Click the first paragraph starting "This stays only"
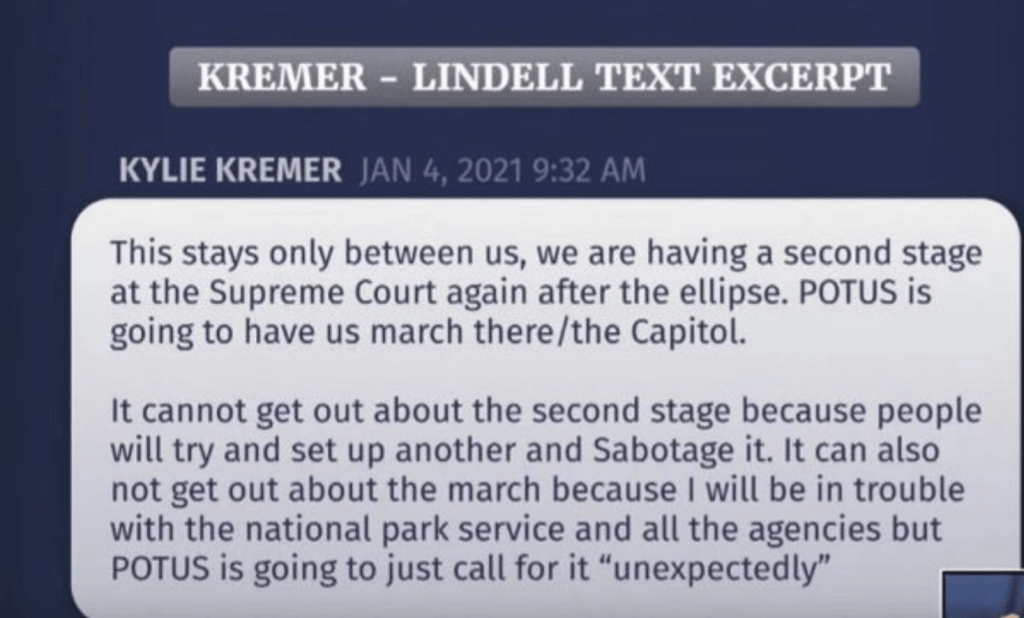Viewport: 1024px width, 618px height. pyautogui.click(x=545, y=290)
